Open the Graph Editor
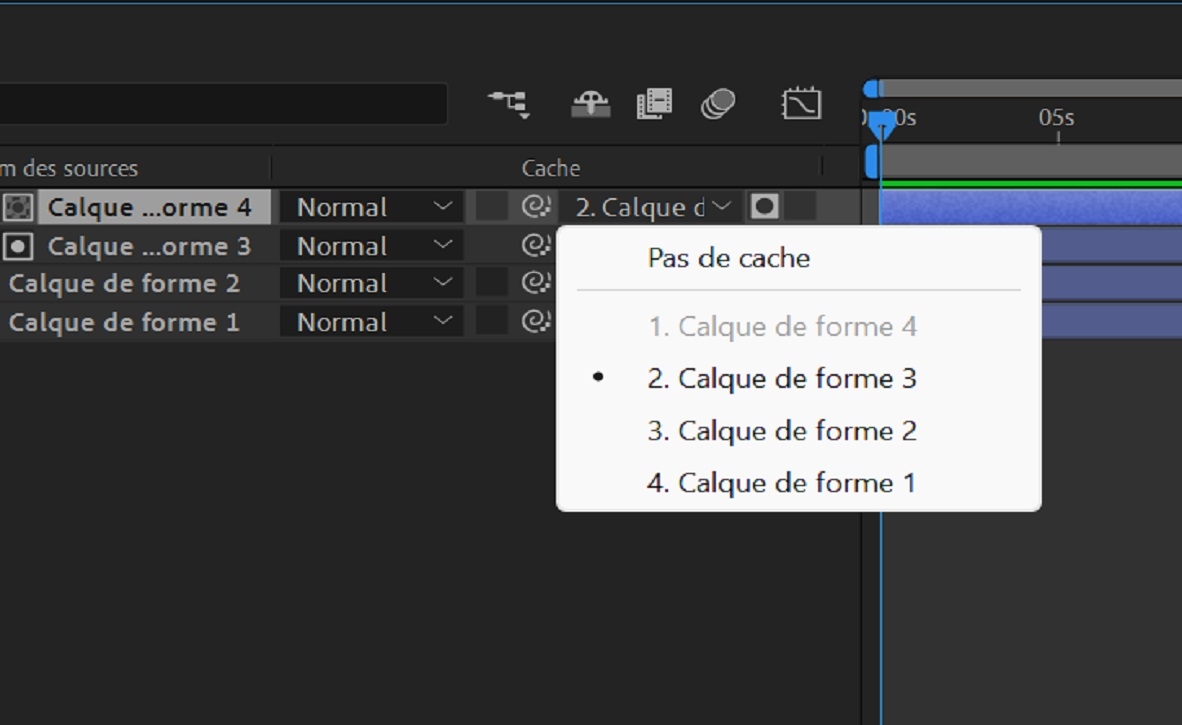The height and width of the screenshot is (725, 1182). (x=801, y=103)
